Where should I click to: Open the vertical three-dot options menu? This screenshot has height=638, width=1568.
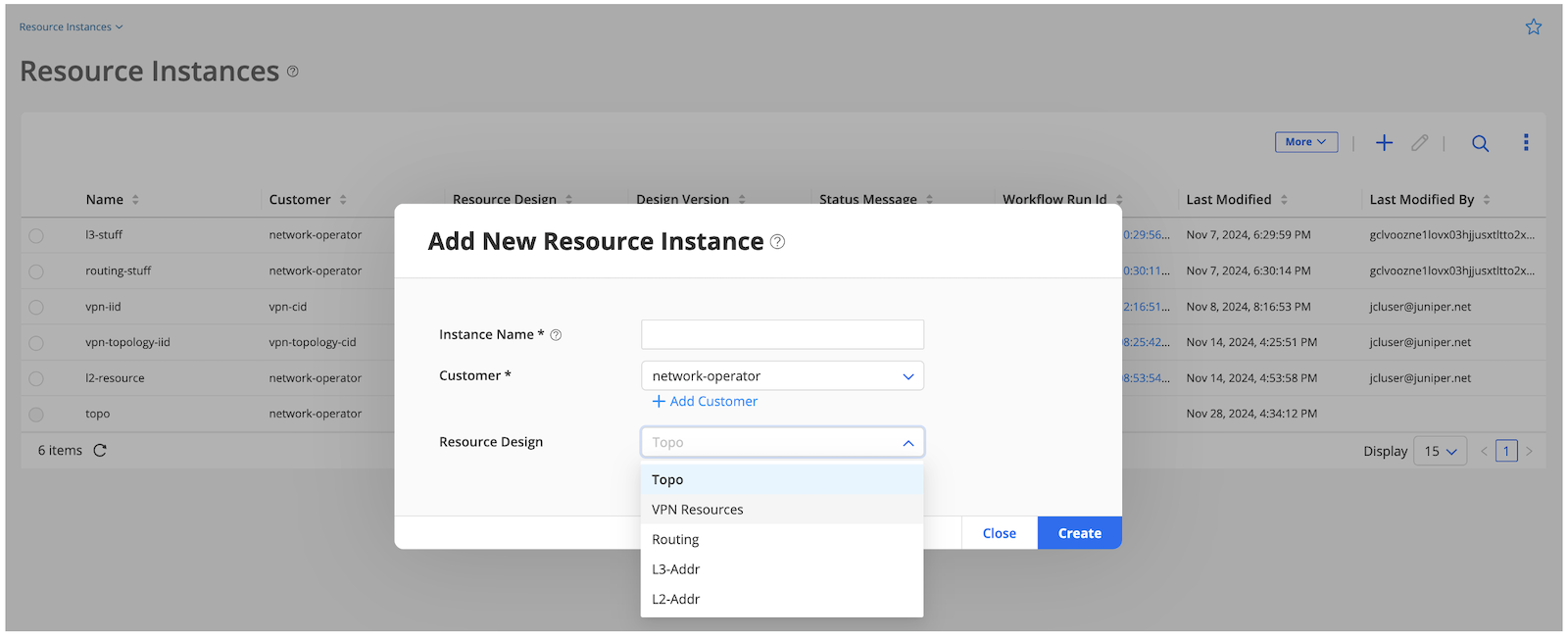point(1526,142)
